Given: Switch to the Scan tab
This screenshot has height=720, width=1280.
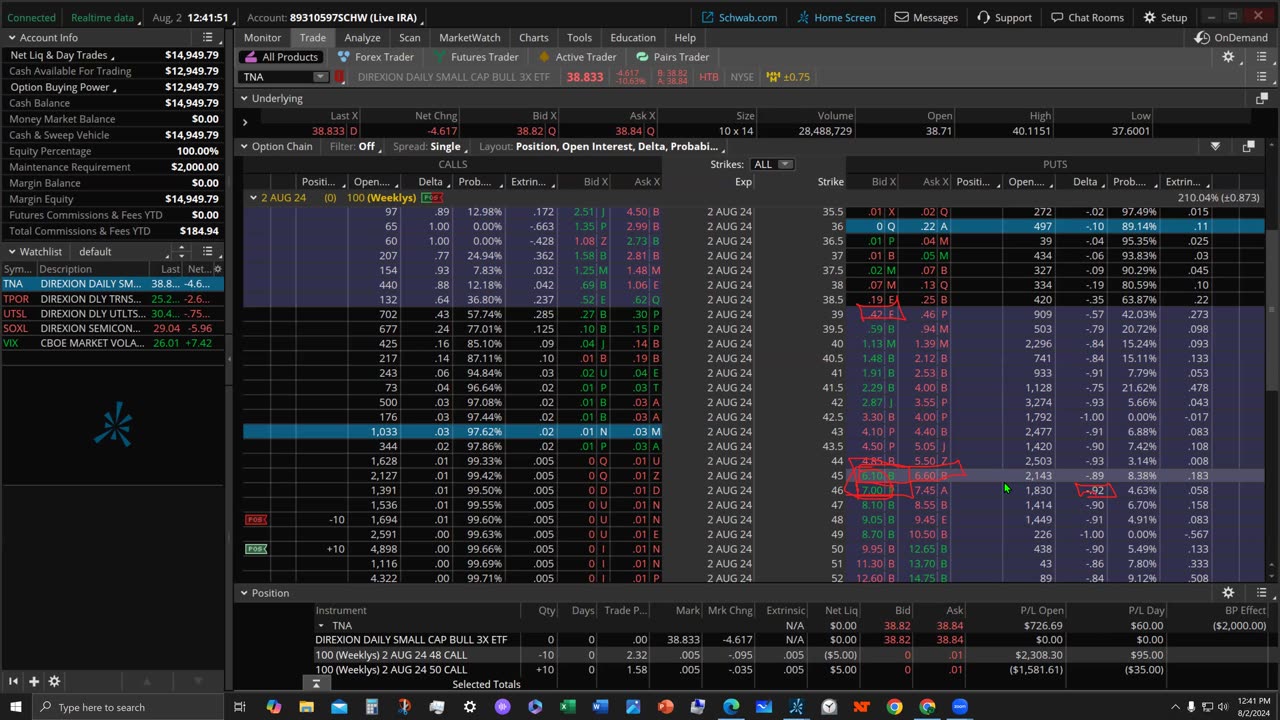Looking at the screenshot, I should pos(410,37).
